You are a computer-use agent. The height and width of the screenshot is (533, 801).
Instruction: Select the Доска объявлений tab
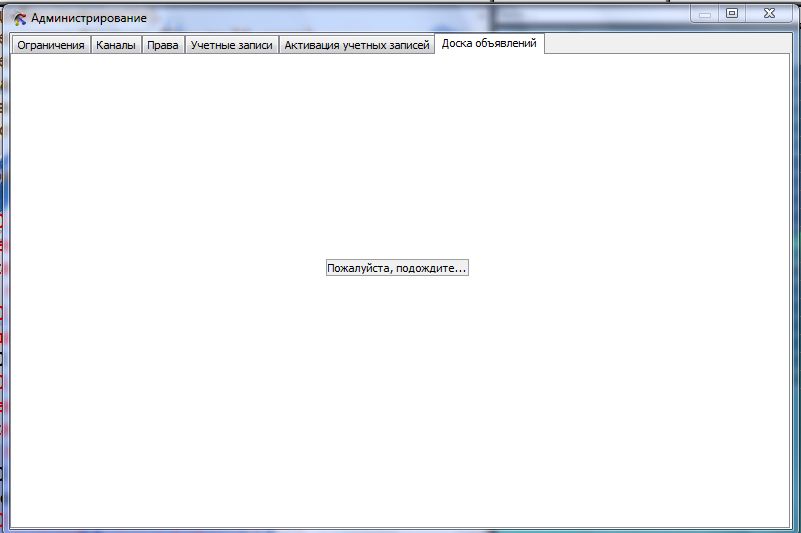[489, 44]
